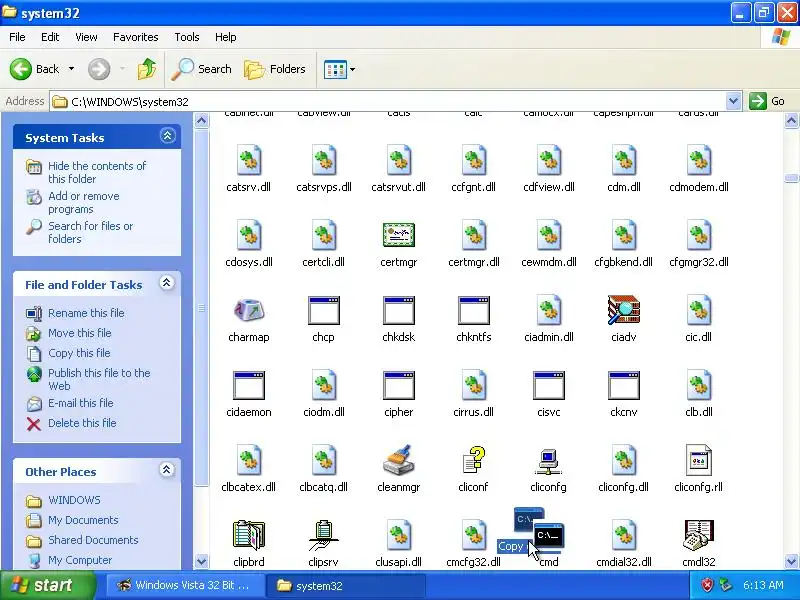Open the Help menu
Image resolution: width=800 pixels, height=600 pixels.
[x=226, y=37]
